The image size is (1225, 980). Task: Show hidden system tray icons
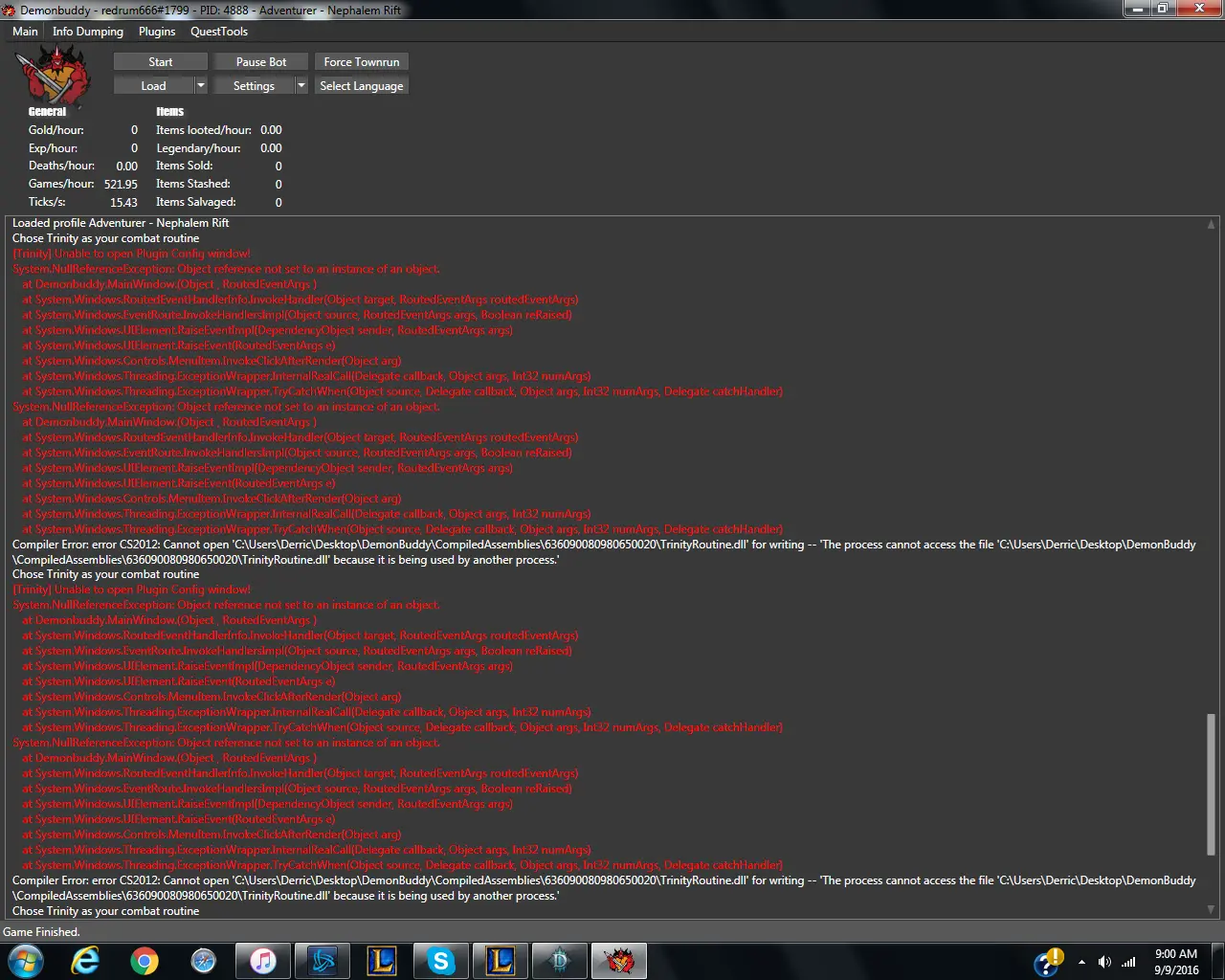[x=1081, y=962]
